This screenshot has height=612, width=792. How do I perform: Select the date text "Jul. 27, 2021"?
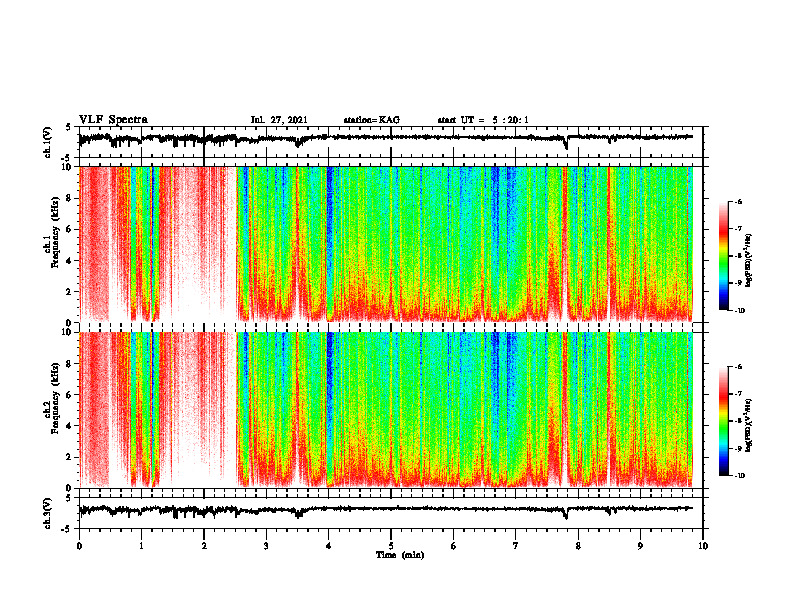point(279,120)
